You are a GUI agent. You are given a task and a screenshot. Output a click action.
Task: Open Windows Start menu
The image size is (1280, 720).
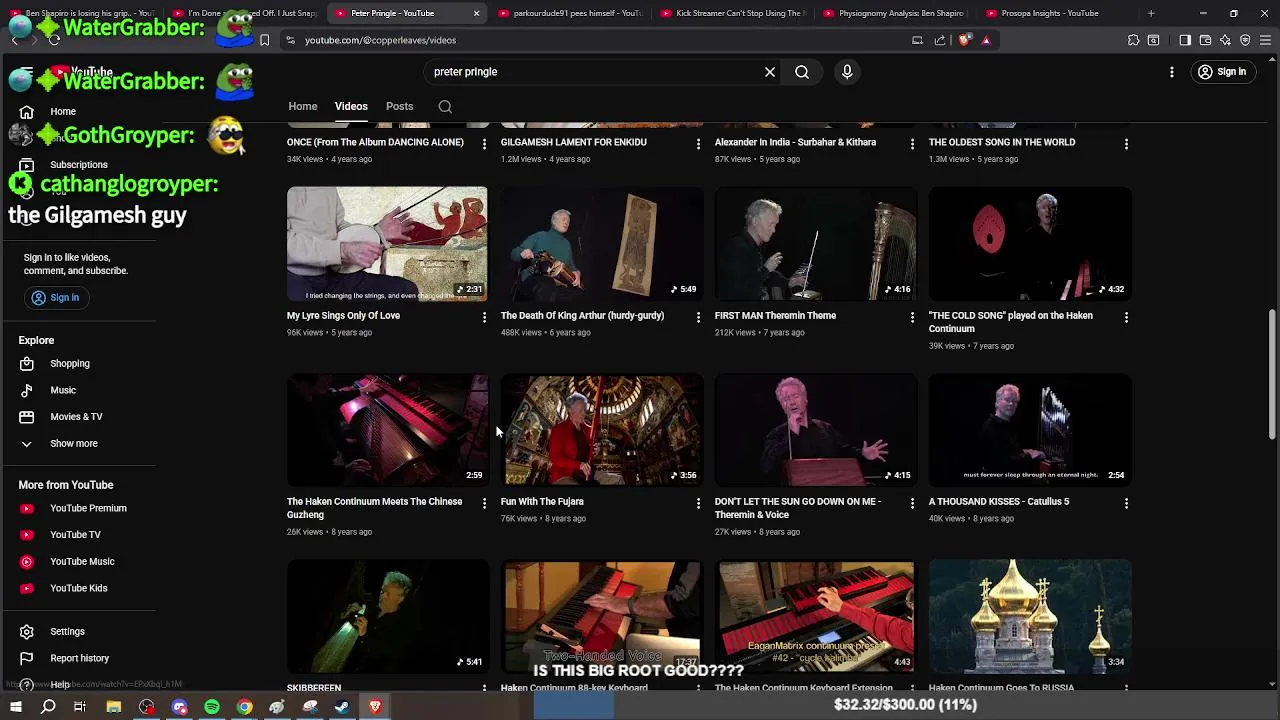tap(16, 707)
